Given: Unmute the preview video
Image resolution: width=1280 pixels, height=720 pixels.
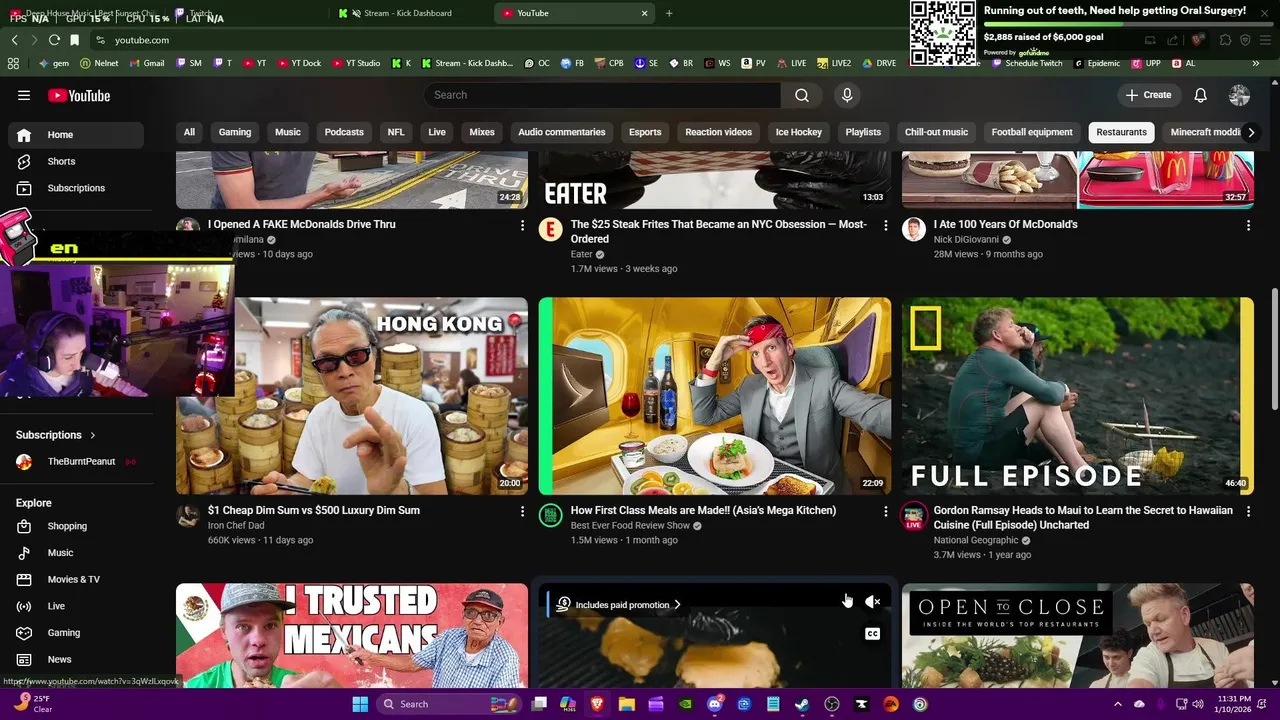Looking at the screenshot, I should [872, 602].
